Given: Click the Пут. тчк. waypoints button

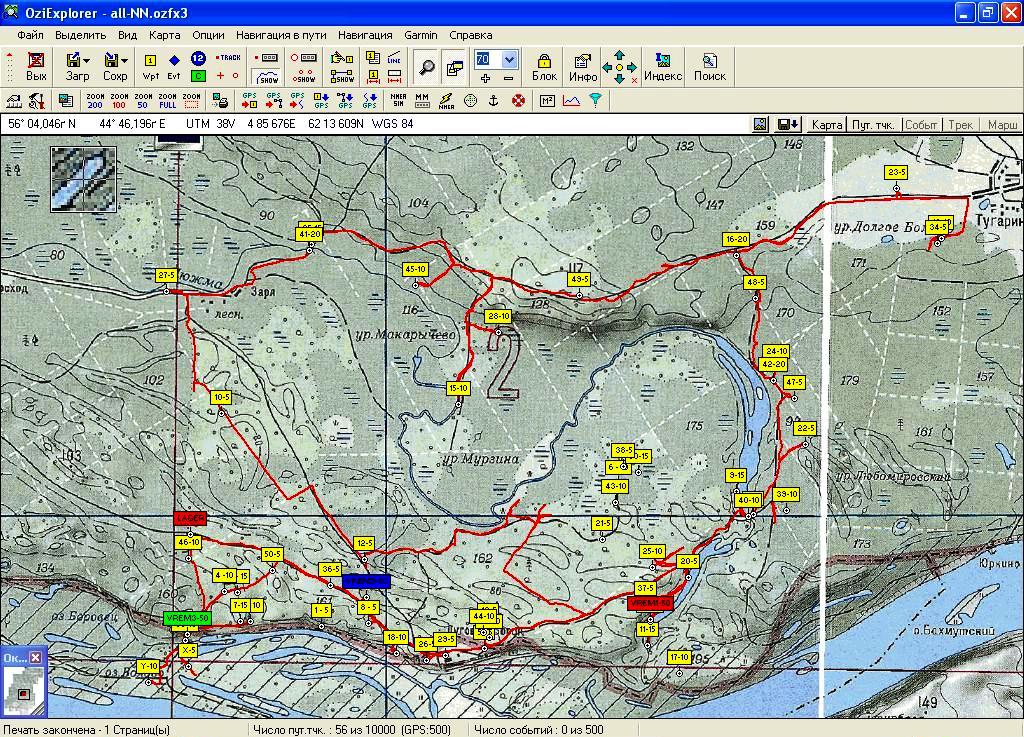Looking at the screenshot, I should (872, 125).
